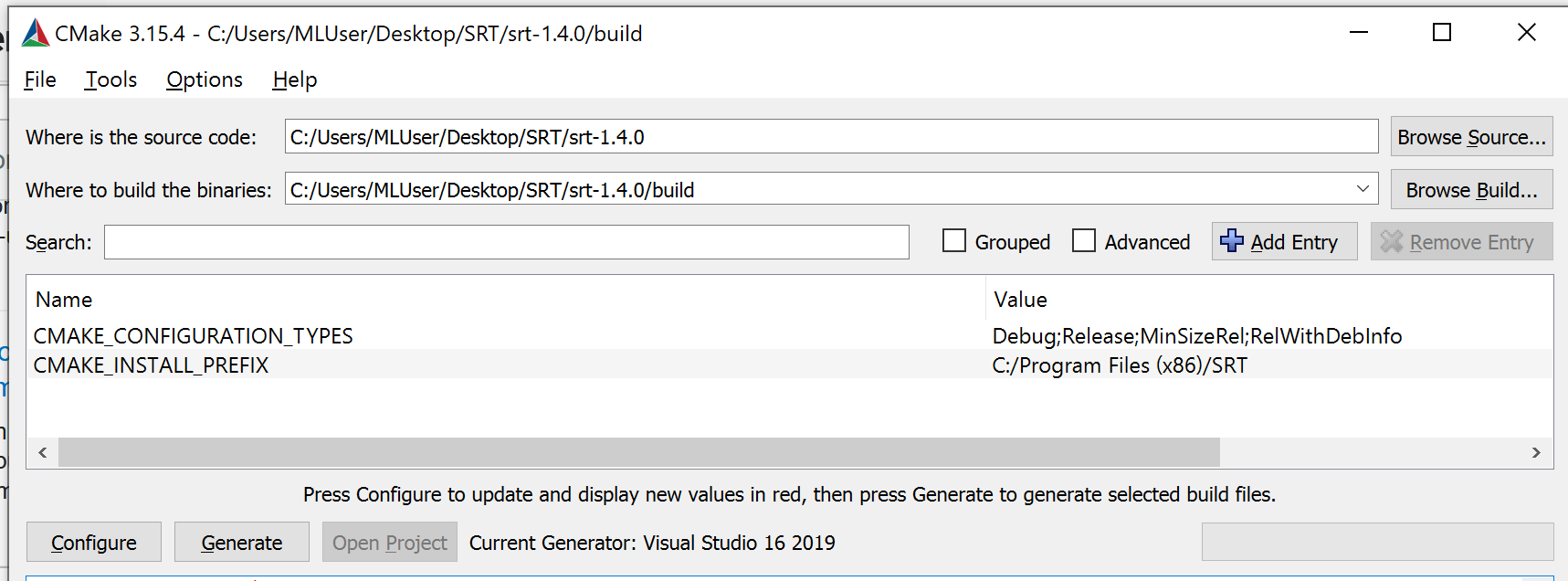Image resolution: width=1568 pixels, height=581 pixels.
Task: Open the Options menu
Action: [205, 79]
